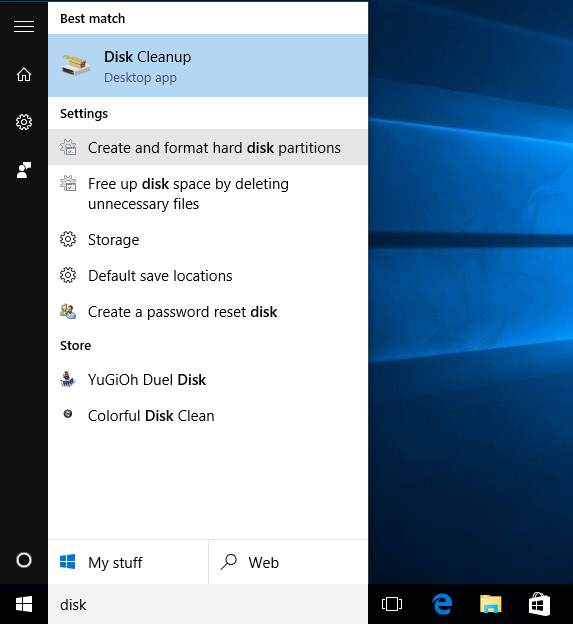
Task: Launch Microsoft Edge from taskbar
Action: click(442, 604)
